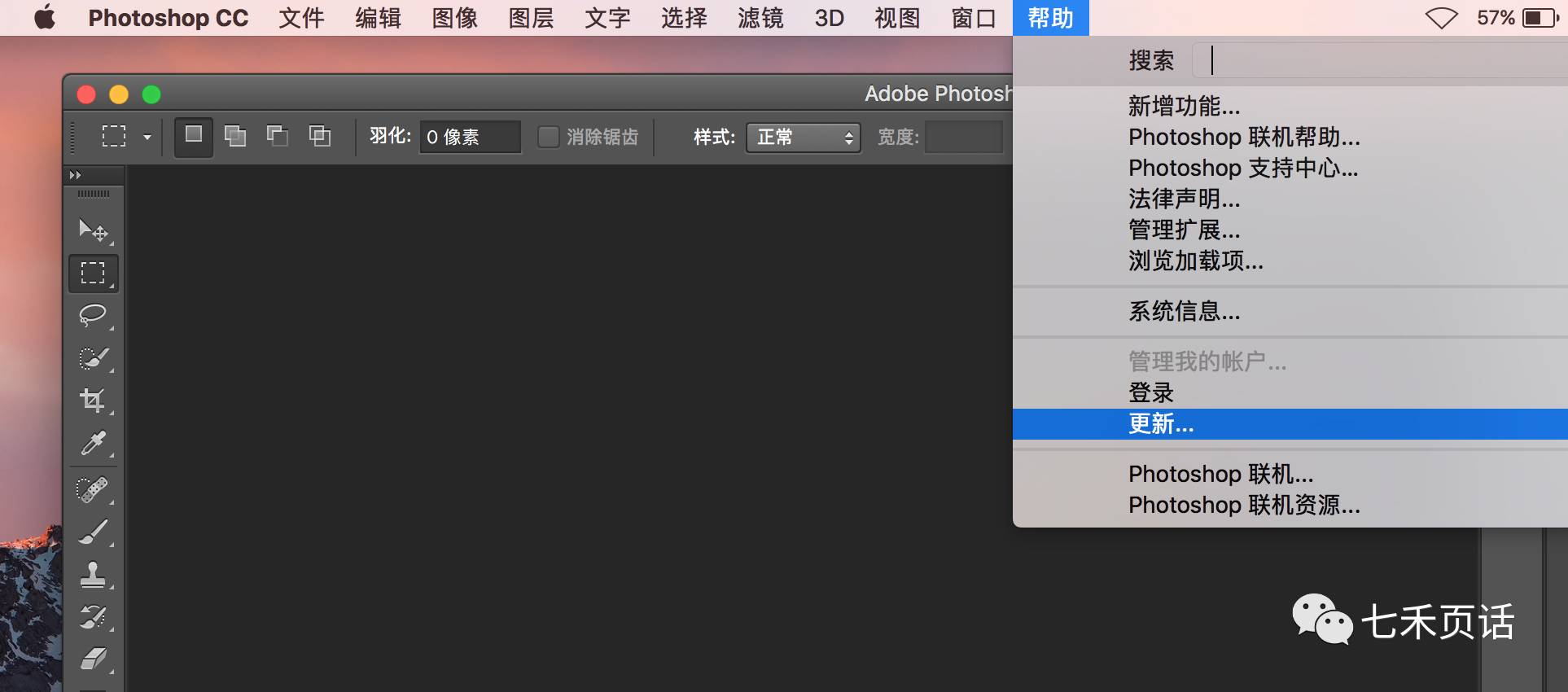
Task: Choose 浏览加载项... menu item
Action: pos(1290,261)
